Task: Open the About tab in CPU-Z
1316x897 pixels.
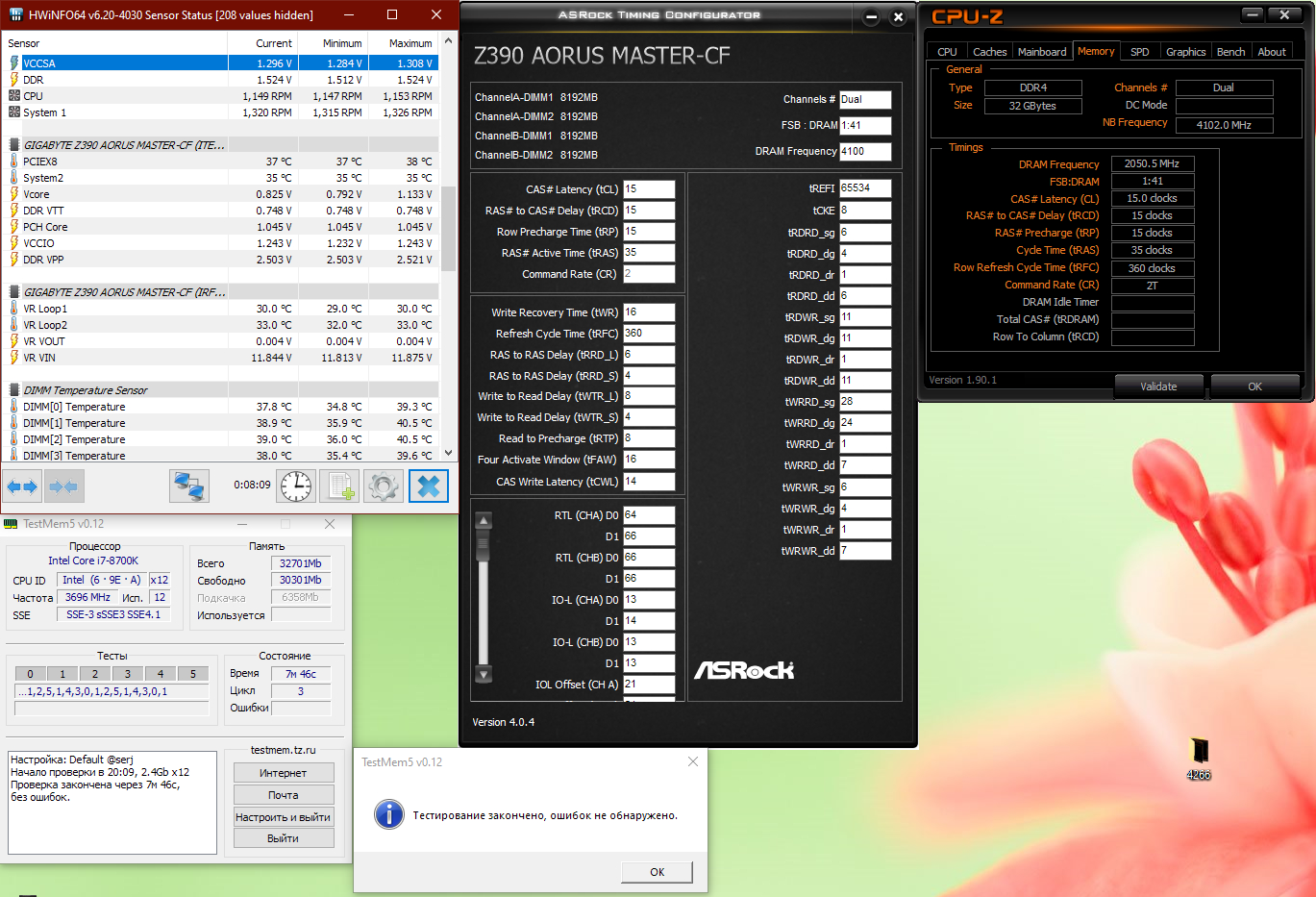Action: (x=1272, y=52)
